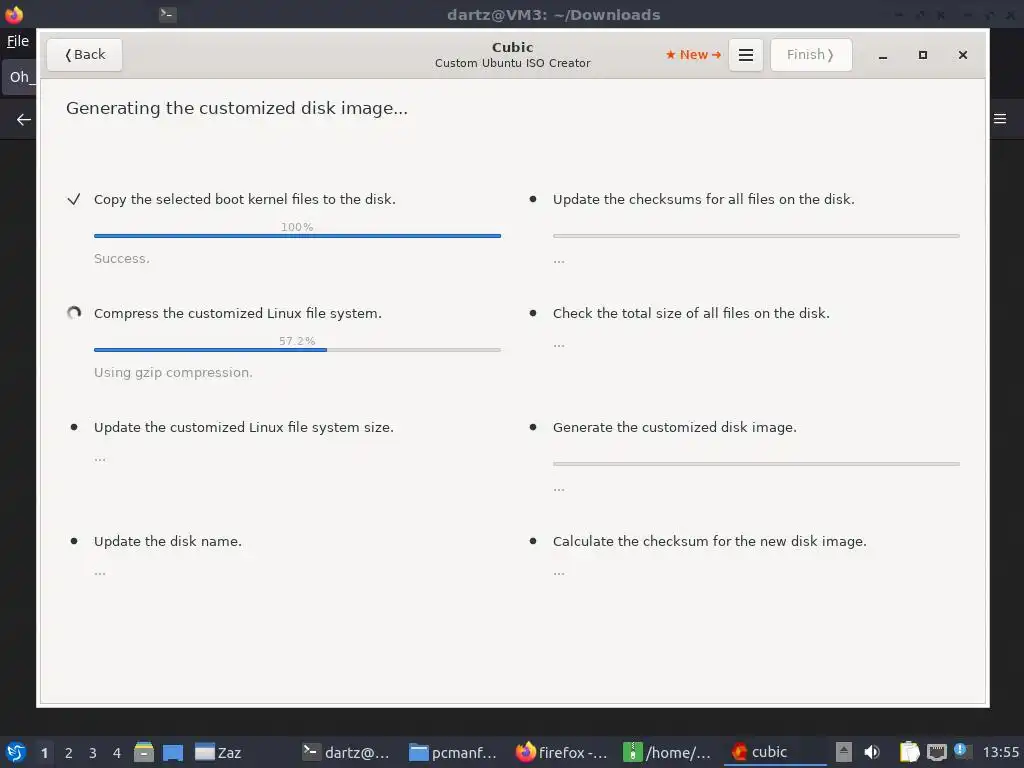Switch to workspace 4
Image resolution: width=1024 pixels, height=768 pixels.
click(x=117, y=753)
